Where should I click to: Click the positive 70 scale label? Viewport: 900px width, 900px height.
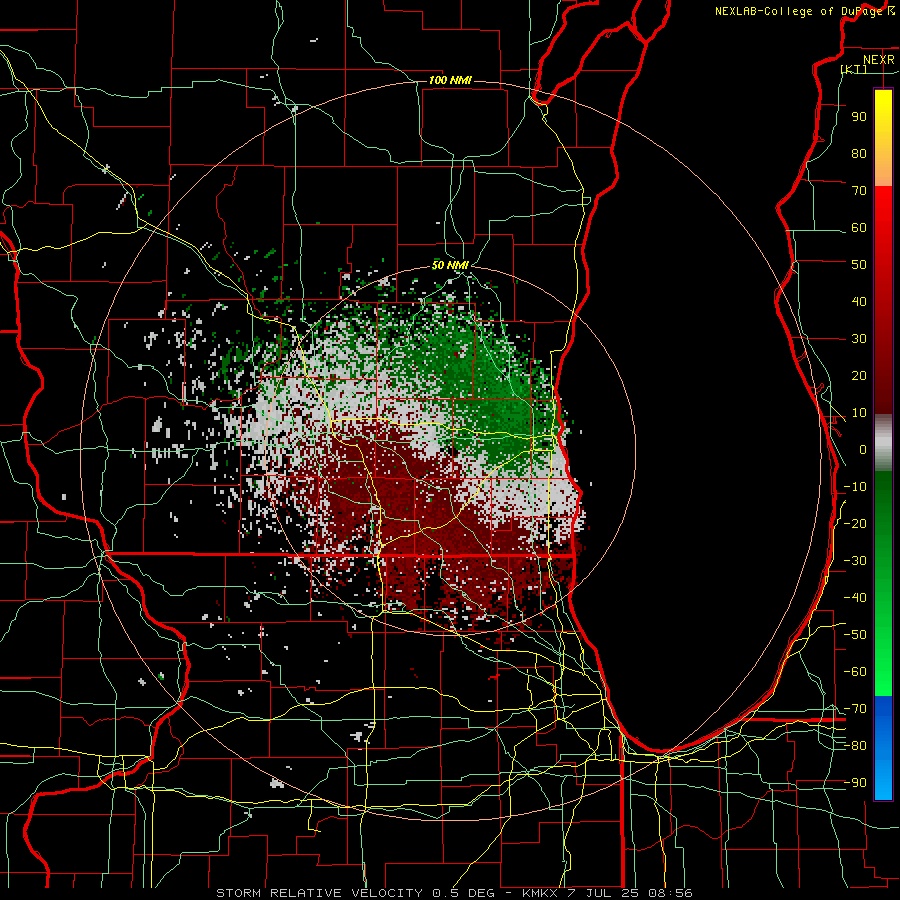coord(859,191)
